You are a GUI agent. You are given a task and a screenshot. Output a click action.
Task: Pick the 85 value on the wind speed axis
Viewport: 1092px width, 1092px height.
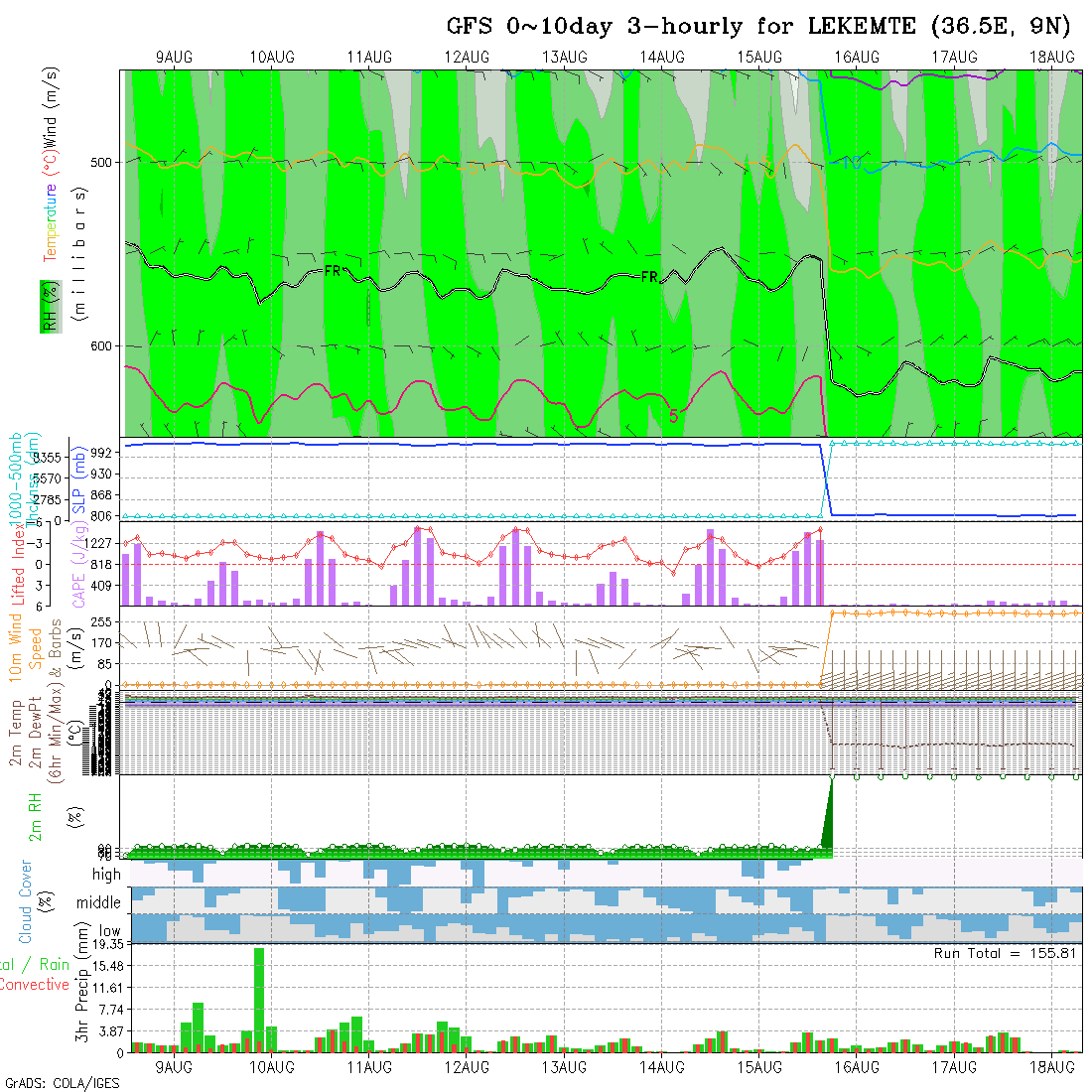pos(104,664)
